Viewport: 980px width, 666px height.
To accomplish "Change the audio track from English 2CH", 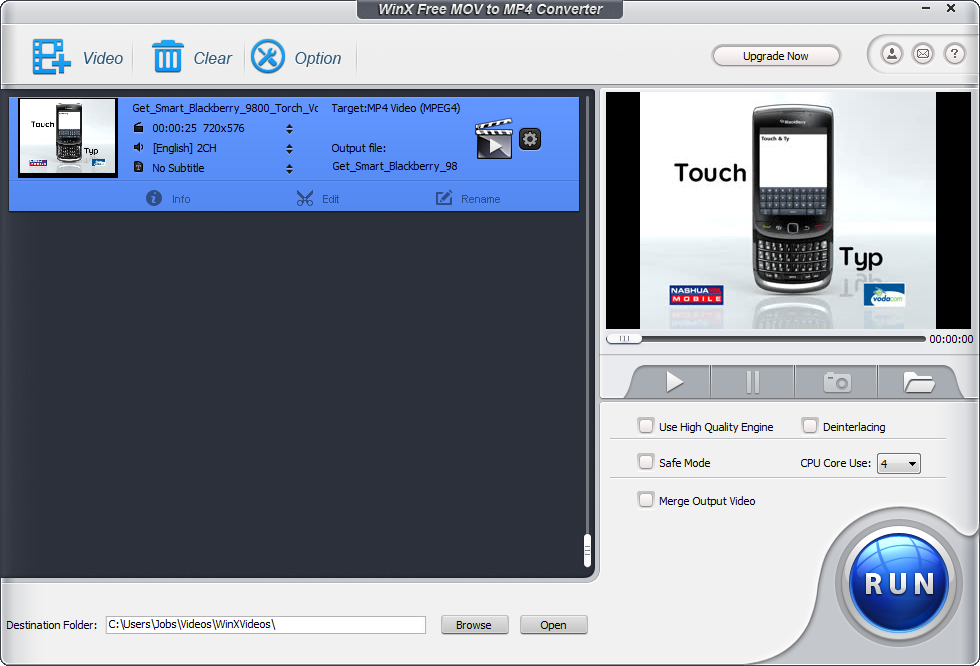I will [289, 148].
